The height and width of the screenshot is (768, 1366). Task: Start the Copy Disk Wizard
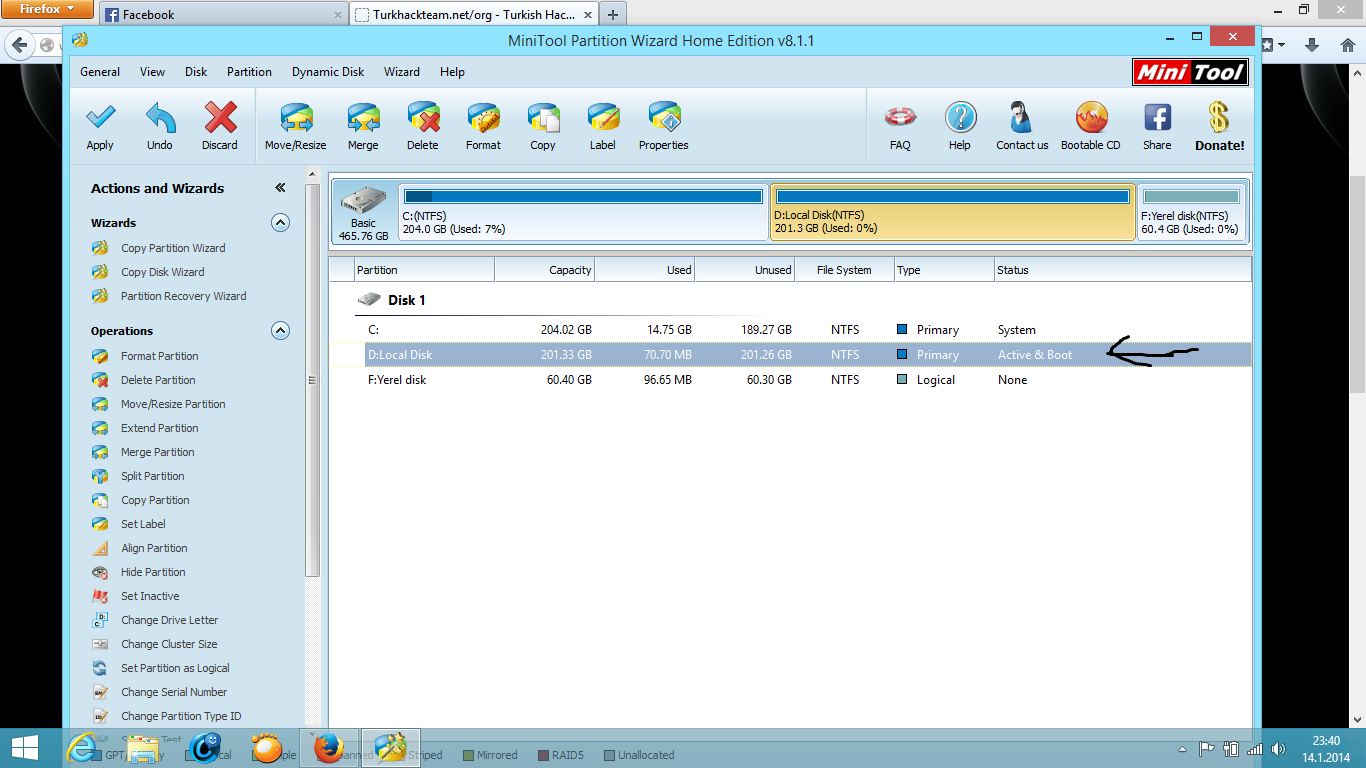[x=163, y=272]
